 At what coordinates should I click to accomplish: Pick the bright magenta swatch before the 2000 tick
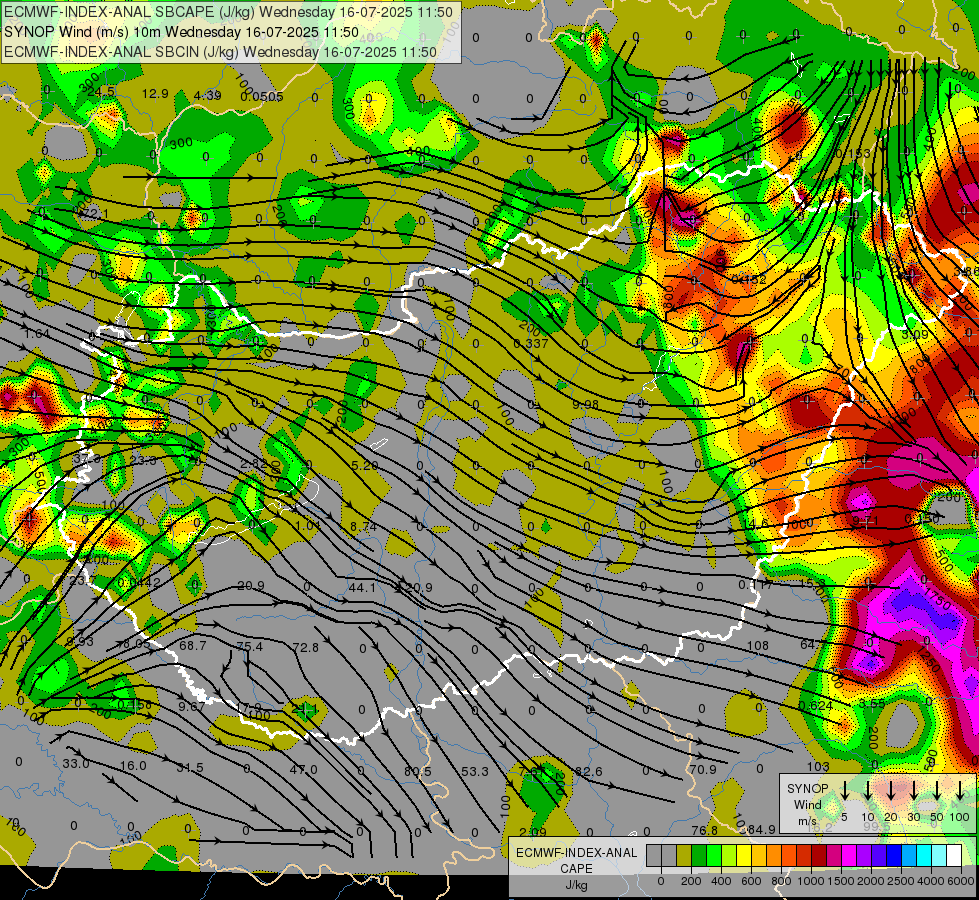[849, 855]
